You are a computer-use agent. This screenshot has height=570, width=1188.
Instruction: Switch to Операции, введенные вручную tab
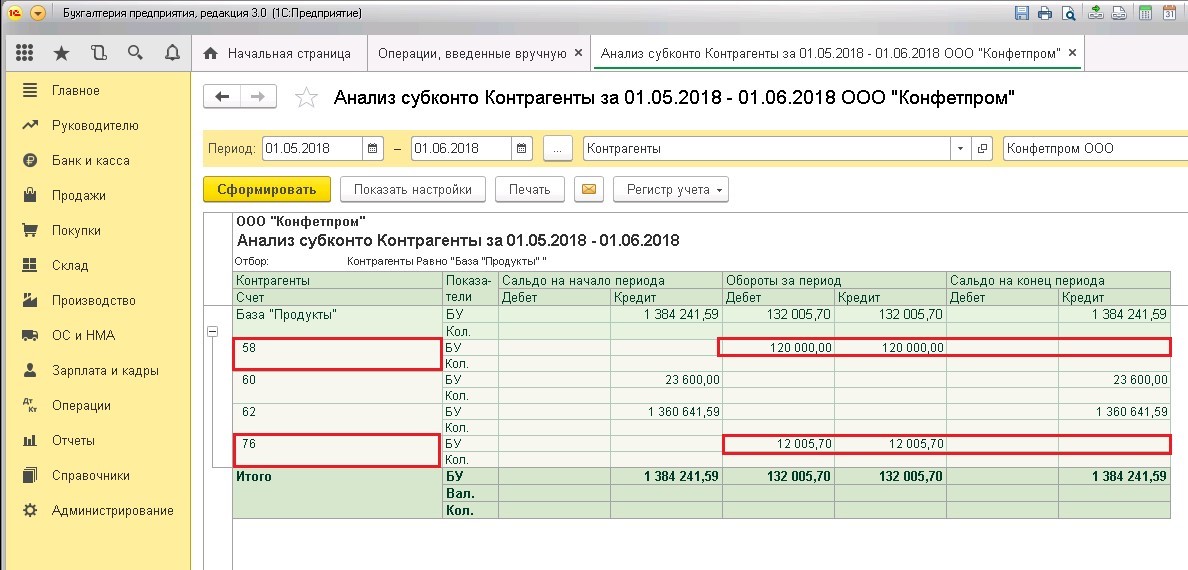pos(472,53)
